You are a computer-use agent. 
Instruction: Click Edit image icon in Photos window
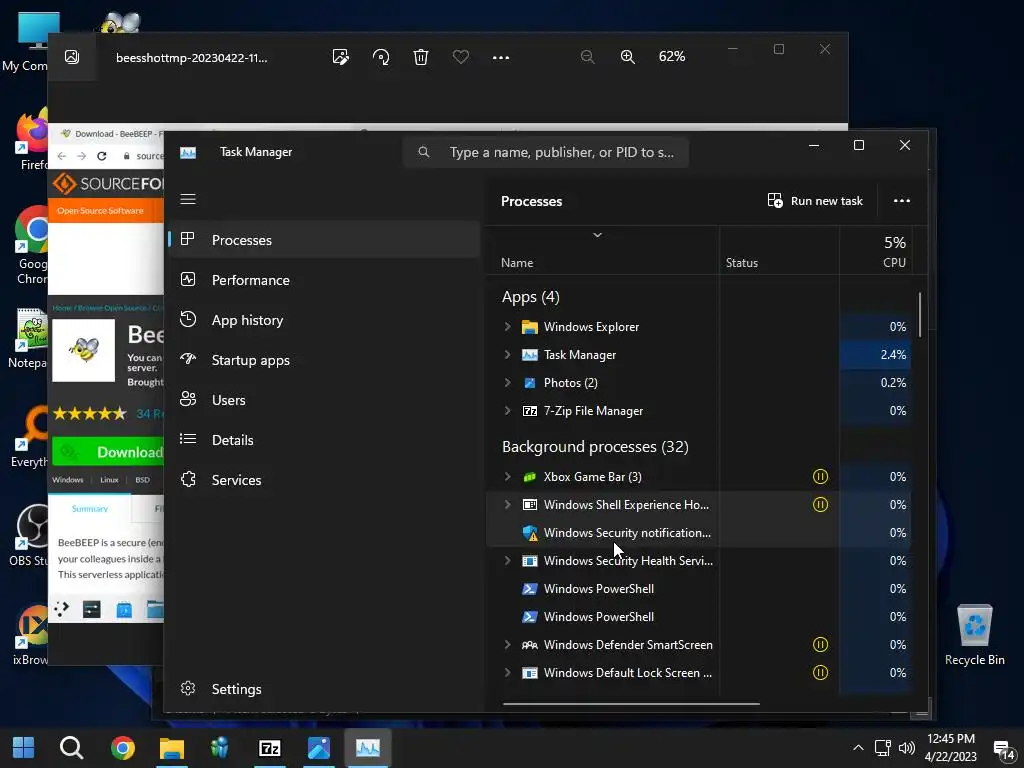coord(340,57)
